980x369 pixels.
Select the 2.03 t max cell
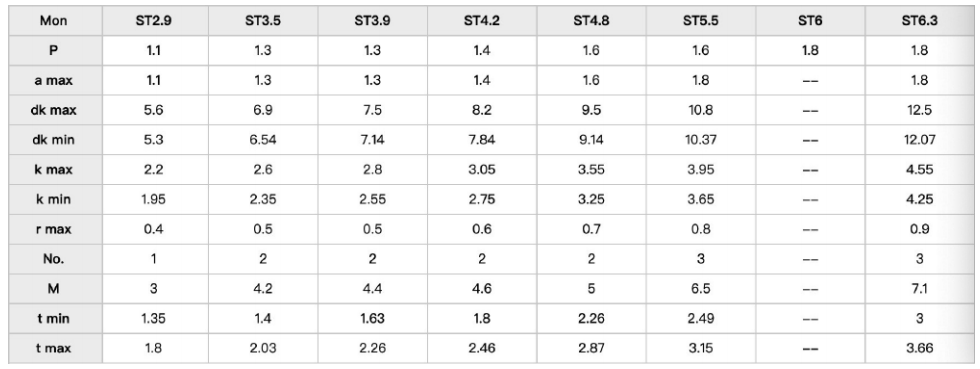click(x=263, y=348)
